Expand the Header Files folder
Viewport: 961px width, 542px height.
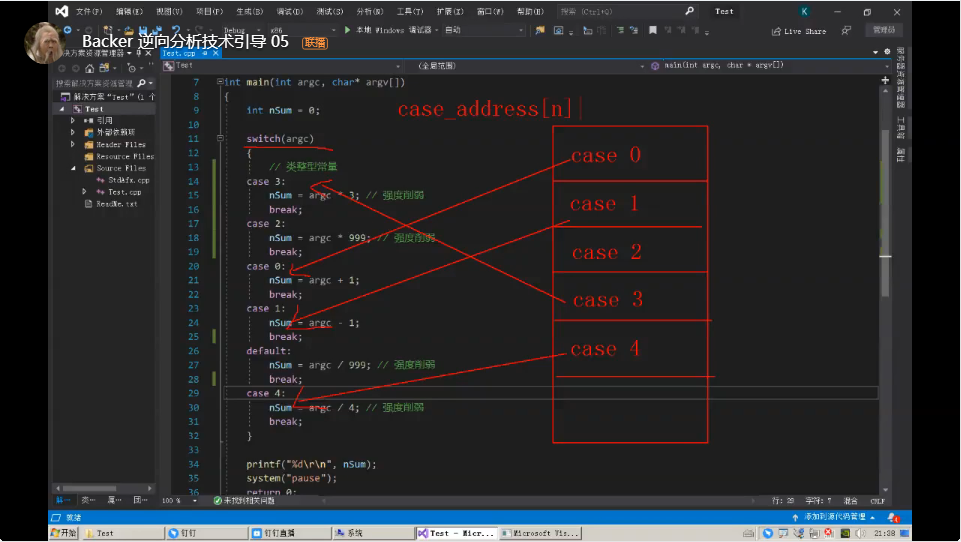click(x=73, y=144)
